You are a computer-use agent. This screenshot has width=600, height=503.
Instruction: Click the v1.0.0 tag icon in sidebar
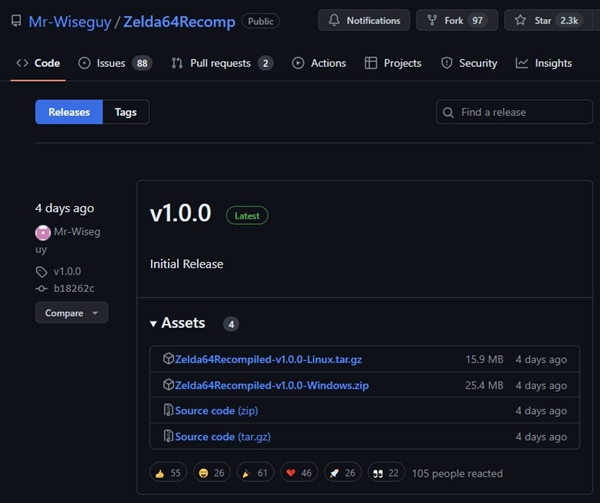pos(41,271)
